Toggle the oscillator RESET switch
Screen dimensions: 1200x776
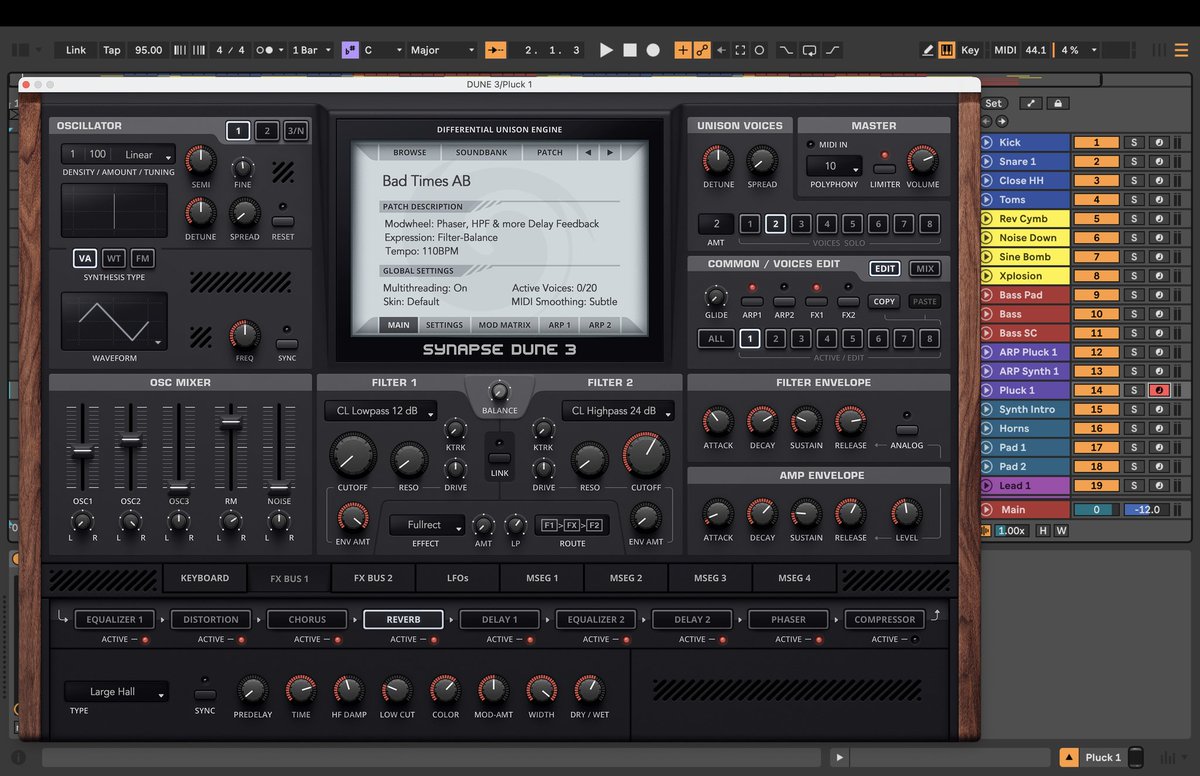coord(283,221)
